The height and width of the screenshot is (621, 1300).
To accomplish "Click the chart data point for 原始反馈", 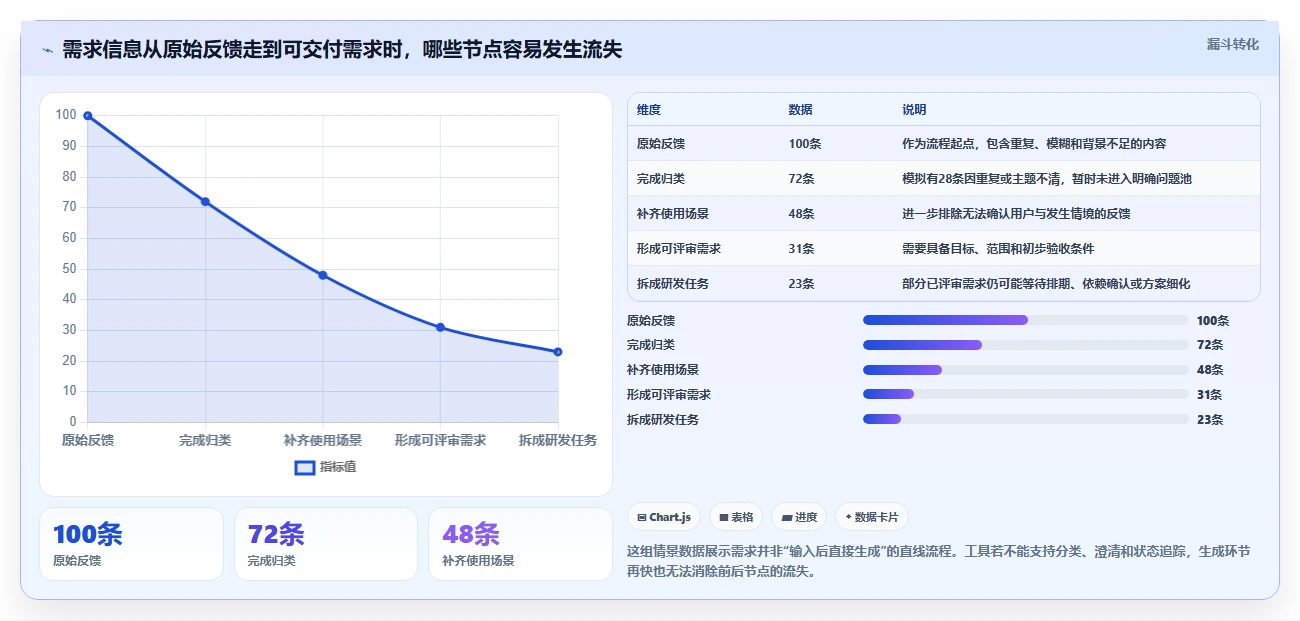I will pos(88,116).
